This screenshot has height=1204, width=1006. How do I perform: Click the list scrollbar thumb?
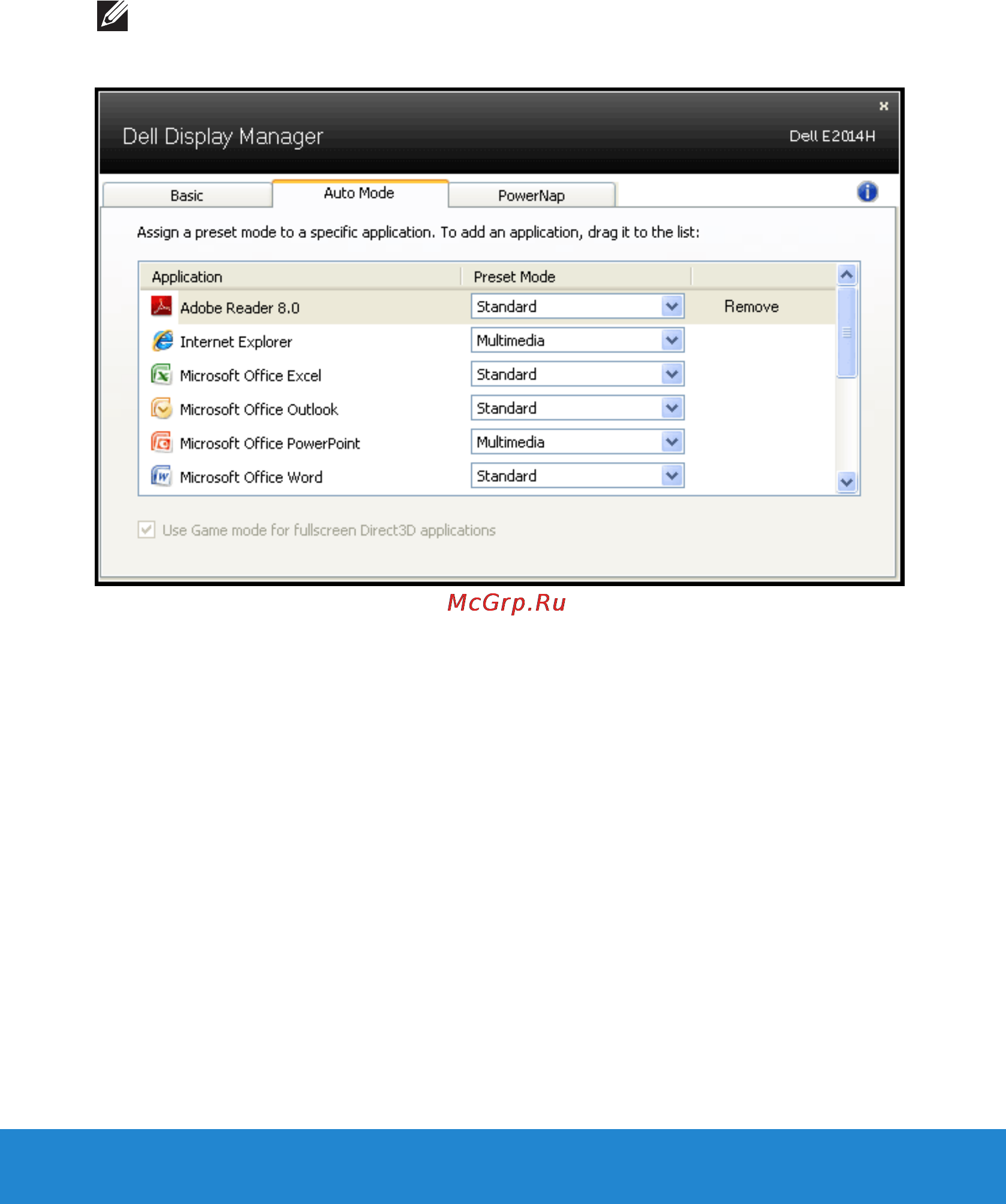tap(847, 333)
